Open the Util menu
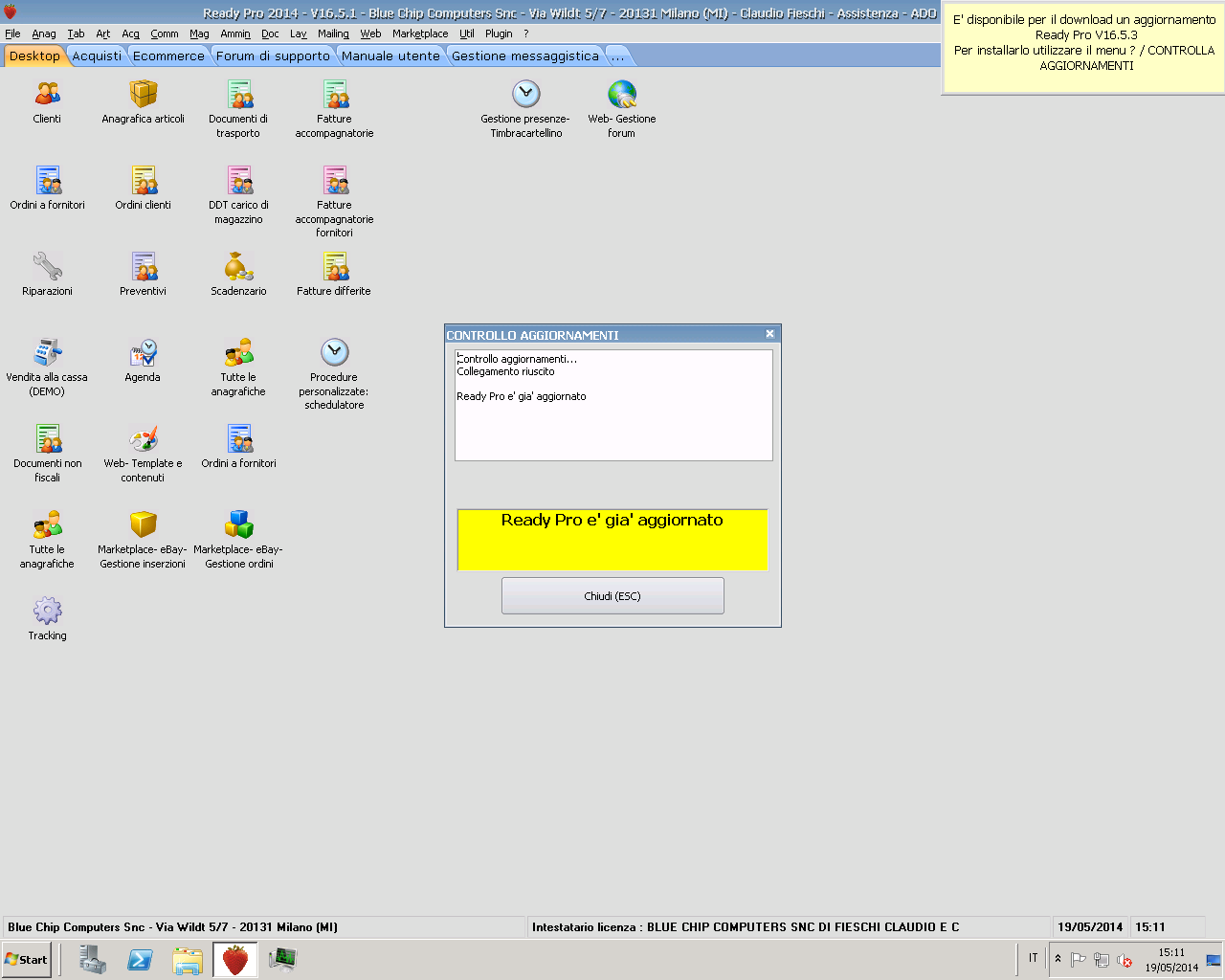Screen dimensions: 1225x980 tap(467, 33)
